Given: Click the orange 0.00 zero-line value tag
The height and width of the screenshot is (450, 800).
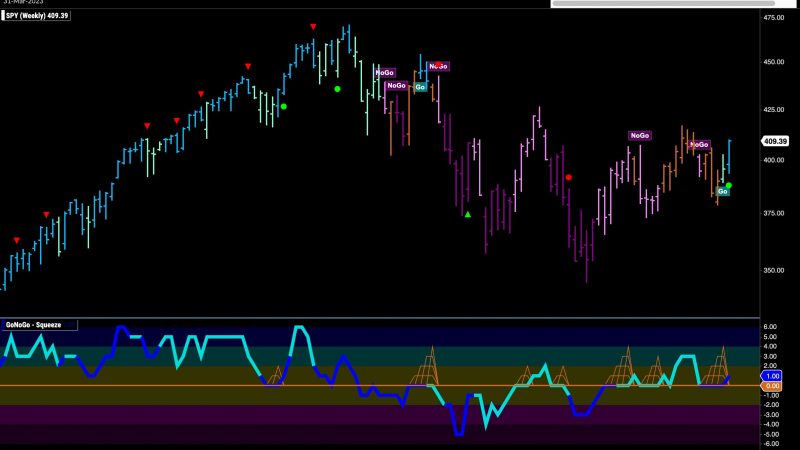Looking at the screenshot, I should (772, 386).
